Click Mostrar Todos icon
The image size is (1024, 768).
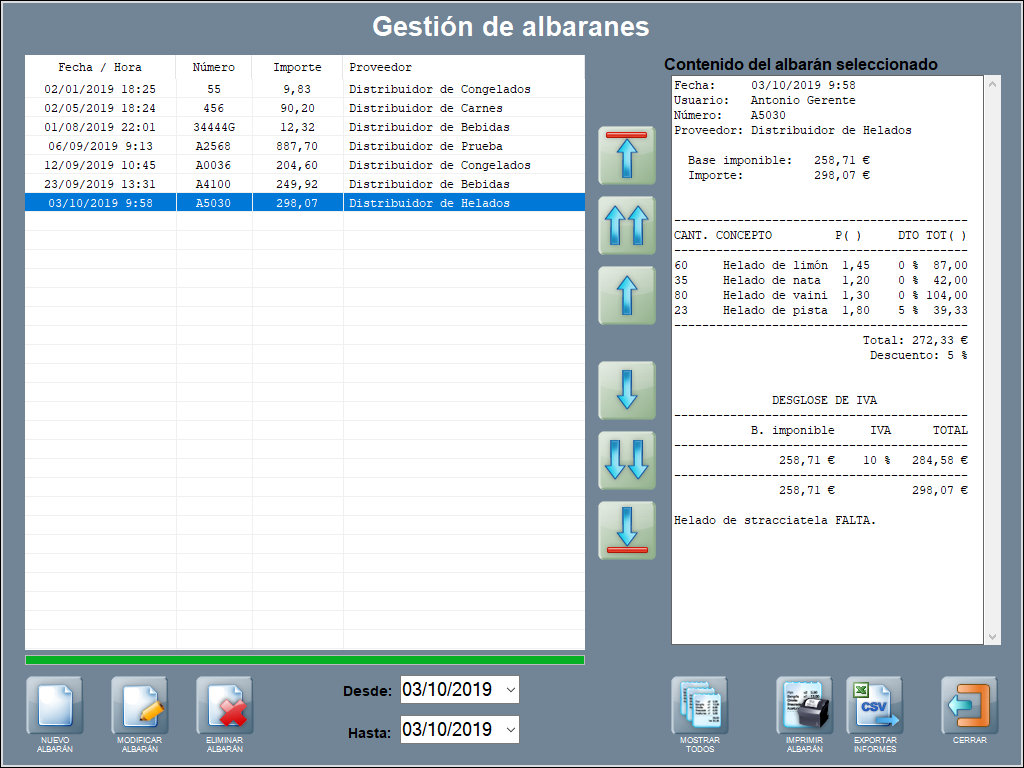(699, 706)
